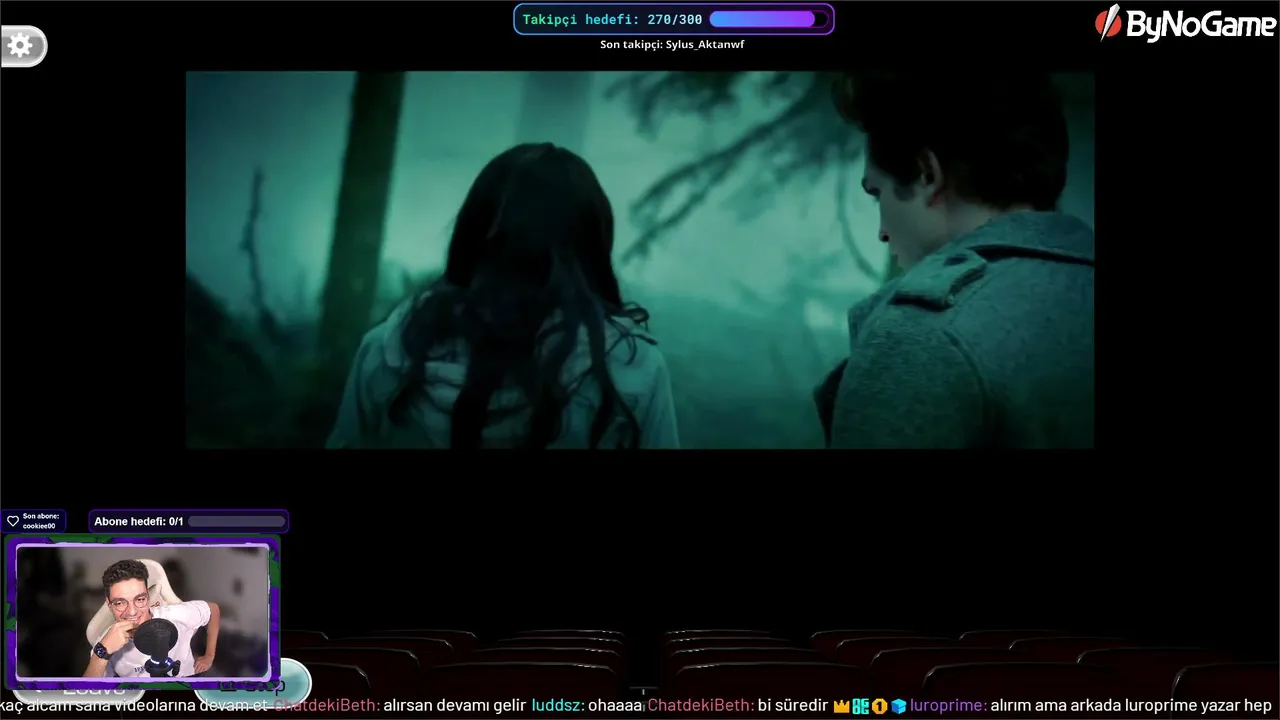Click 'Son takipçi: Sylus_Aktanwf' text

[672, 45]
